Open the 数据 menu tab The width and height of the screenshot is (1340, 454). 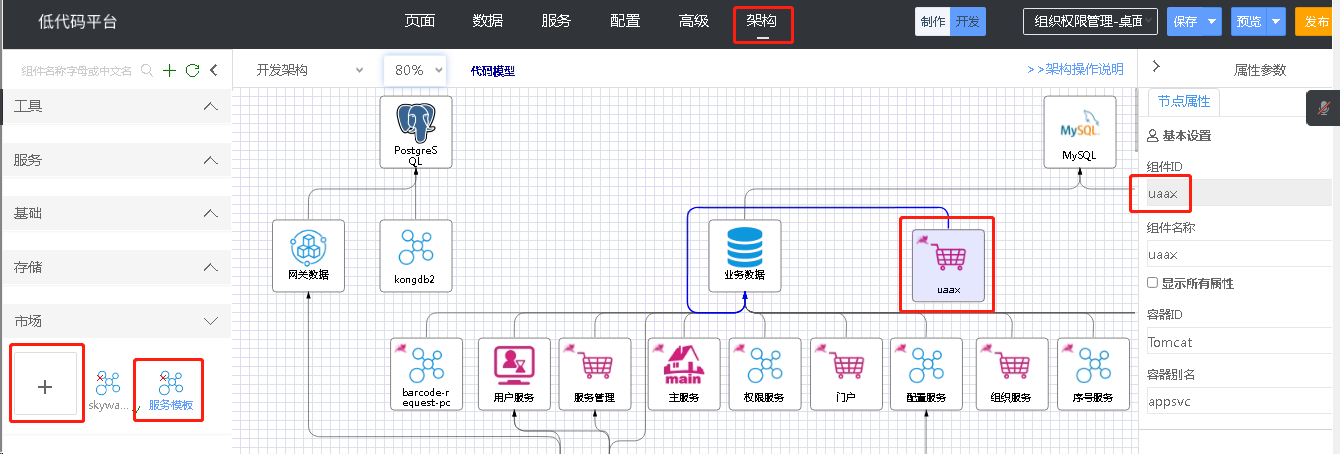[x=488, y=21]
